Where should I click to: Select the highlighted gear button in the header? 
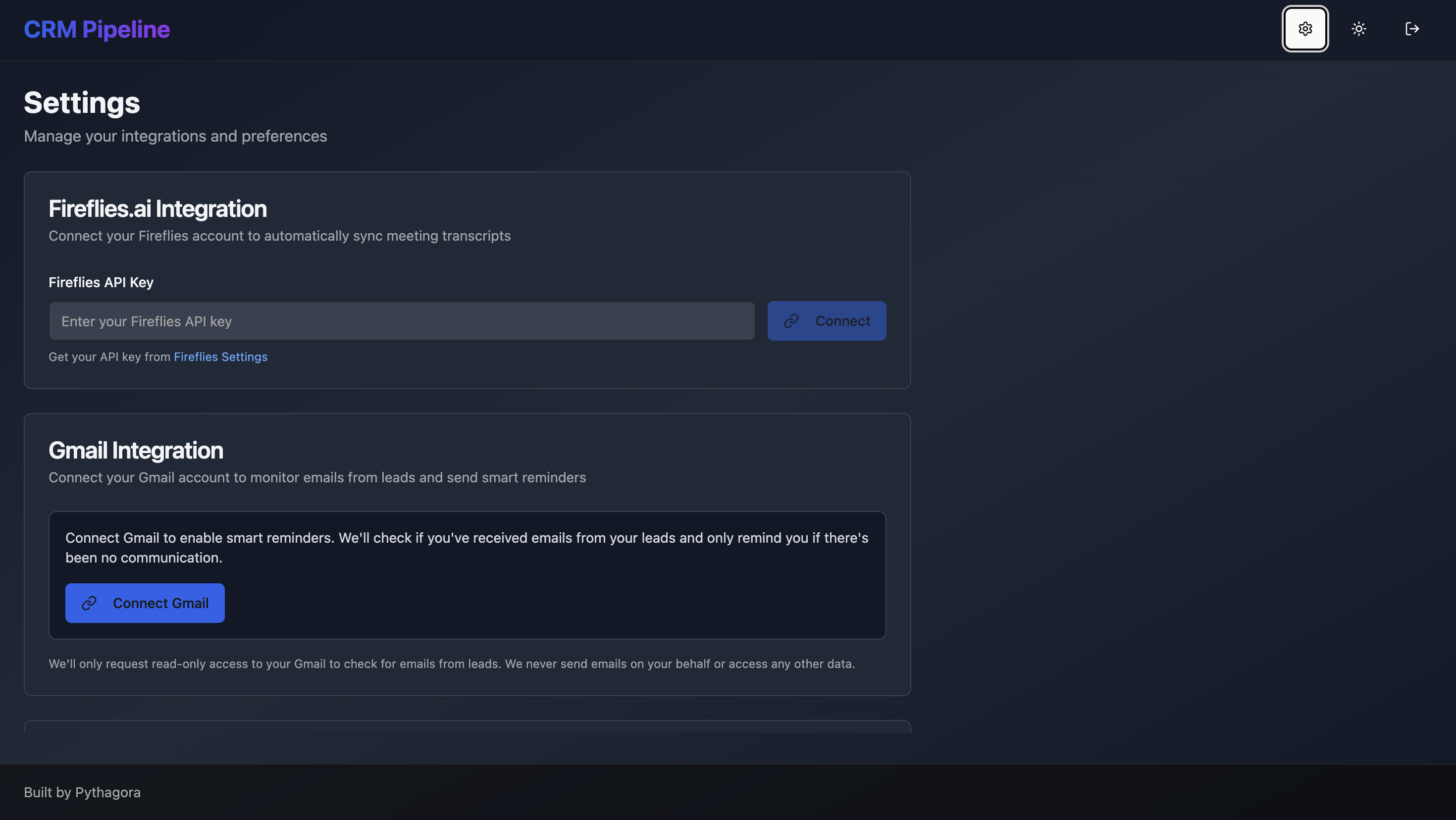pos(1305,29)
